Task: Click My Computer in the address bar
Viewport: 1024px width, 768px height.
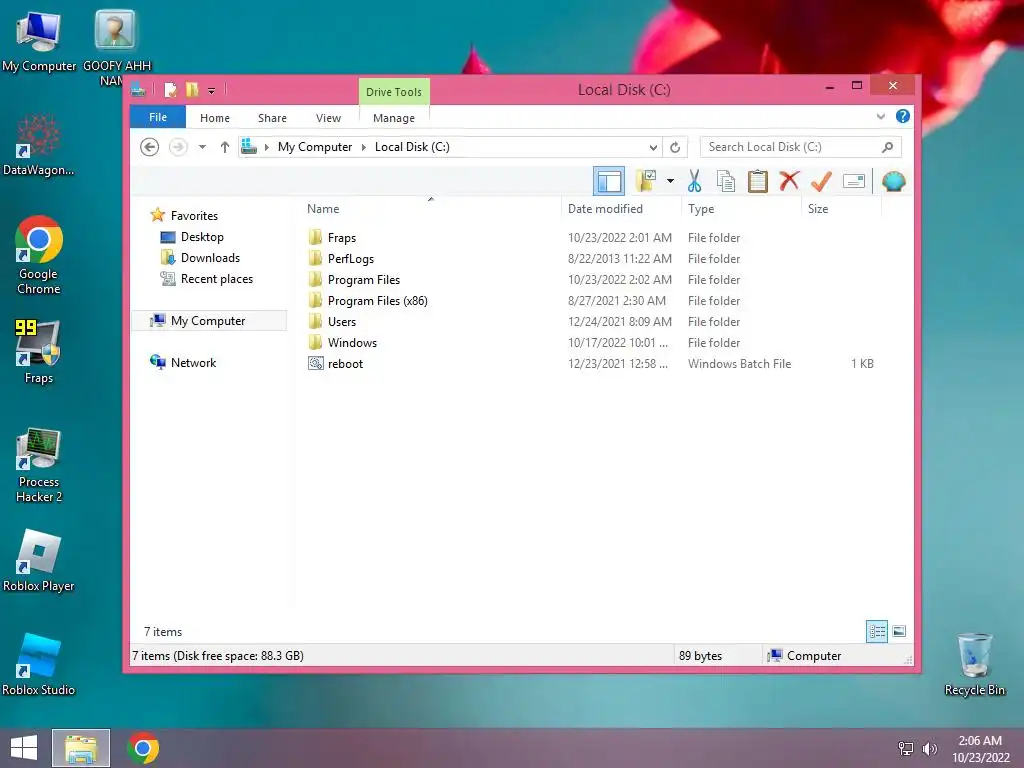Action: pyautogui.click(x=315, y=147)
